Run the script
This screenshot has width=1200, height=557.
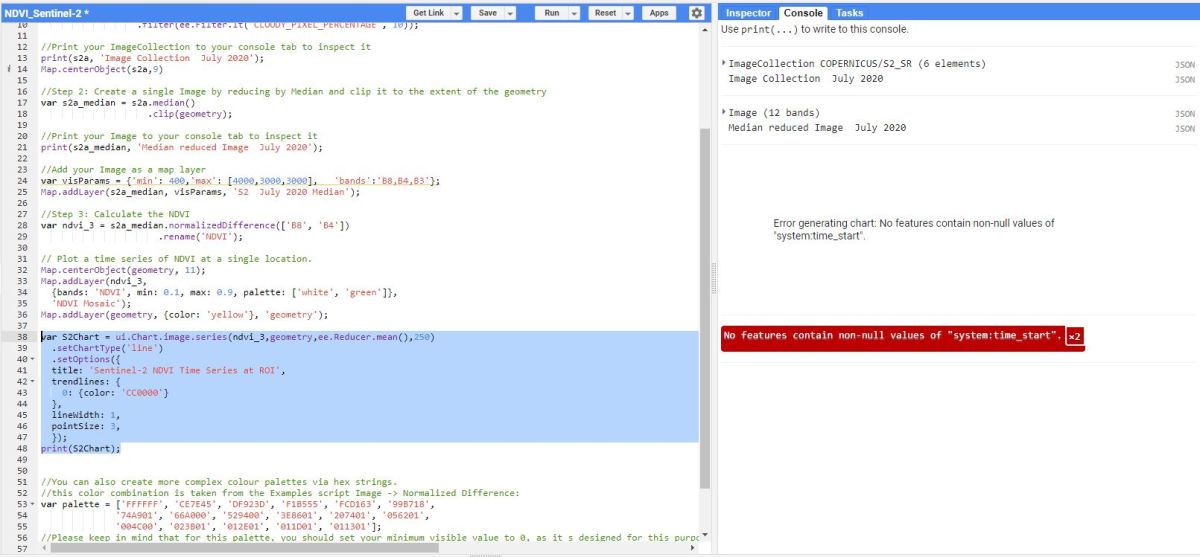click(551, 13)
